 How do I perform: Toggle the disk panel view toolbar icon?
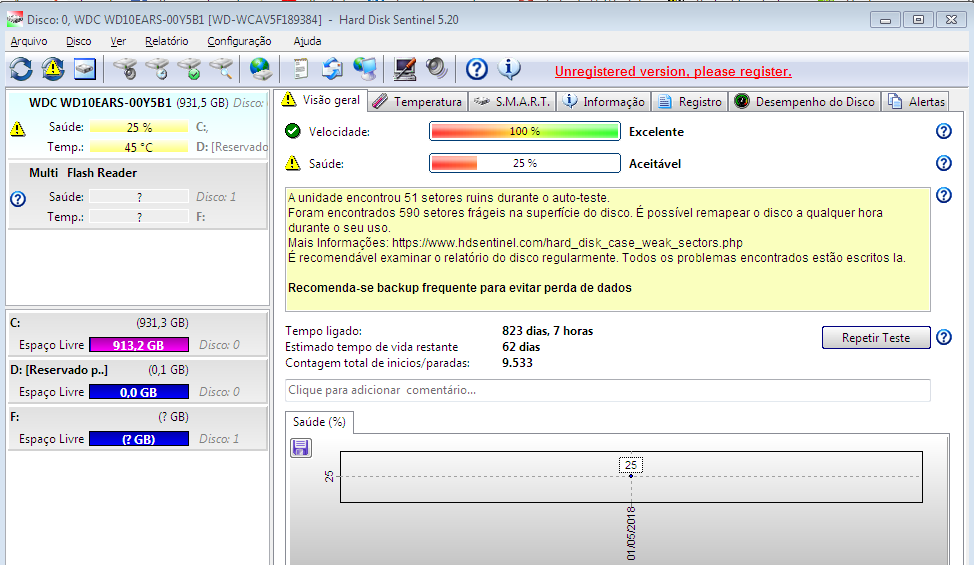(85, 69)
